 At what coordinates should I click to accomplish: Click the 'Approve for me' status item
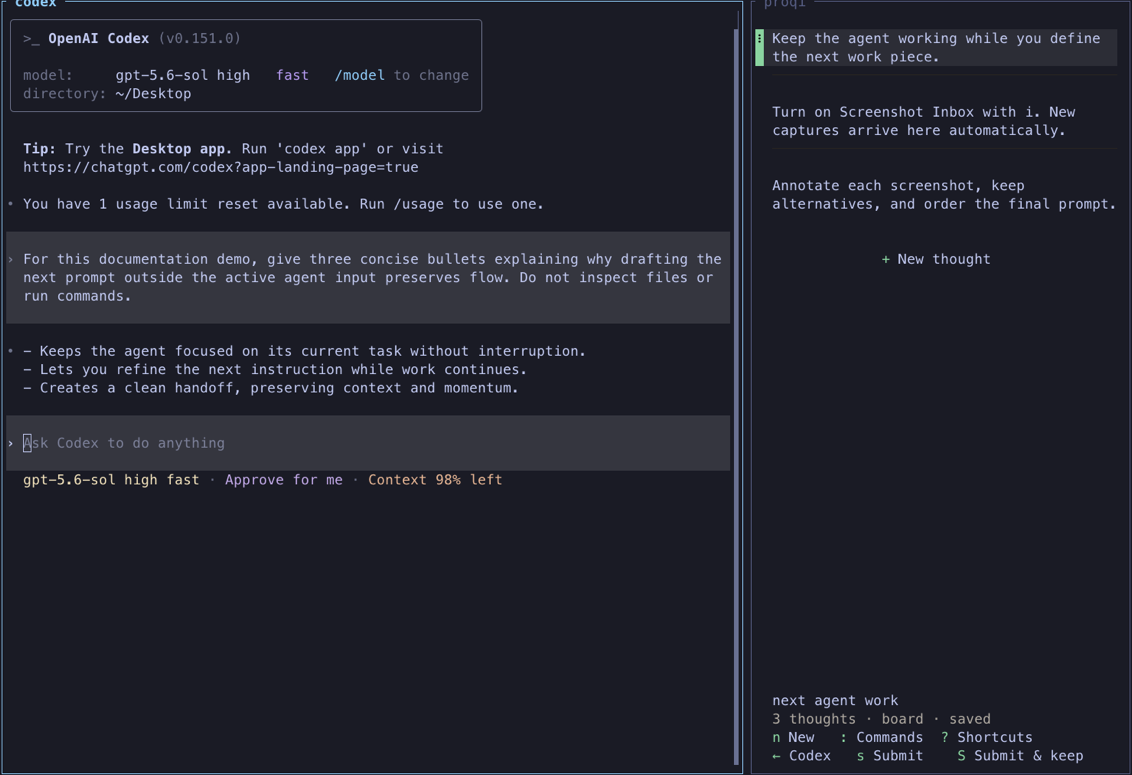point(284,480)
